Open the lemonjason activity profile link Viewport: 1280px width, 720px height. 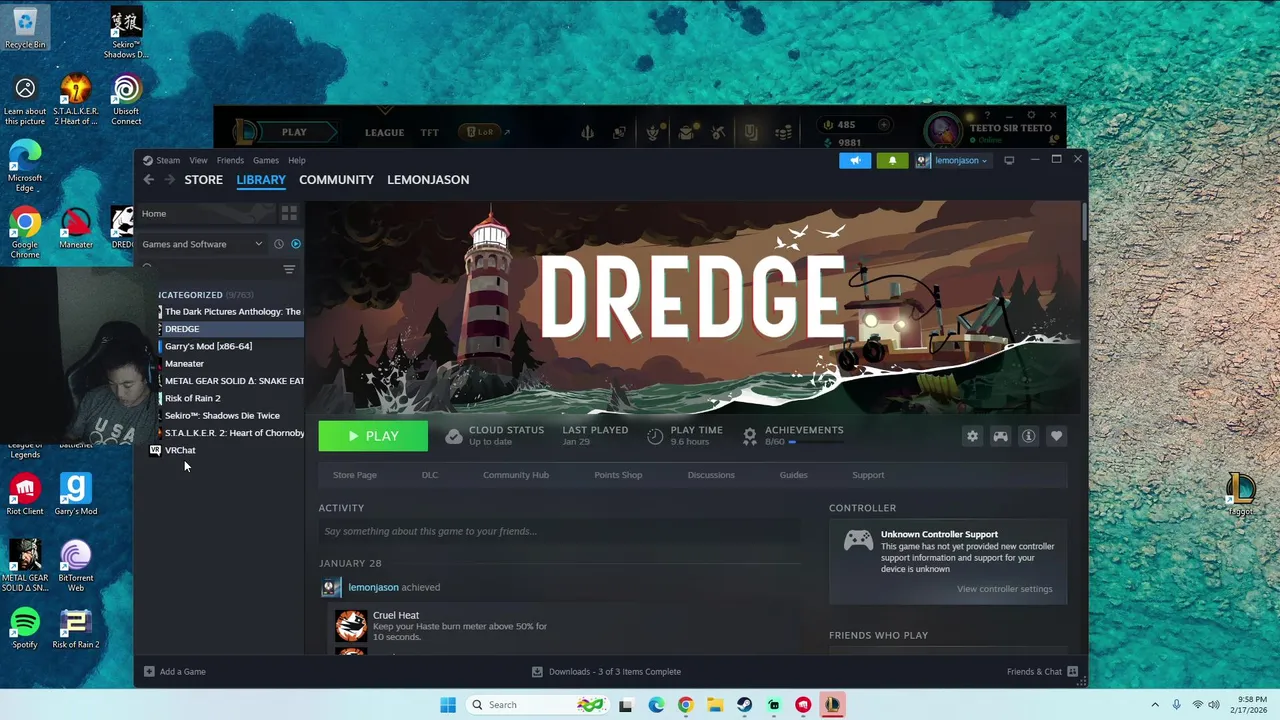(373, 587)
